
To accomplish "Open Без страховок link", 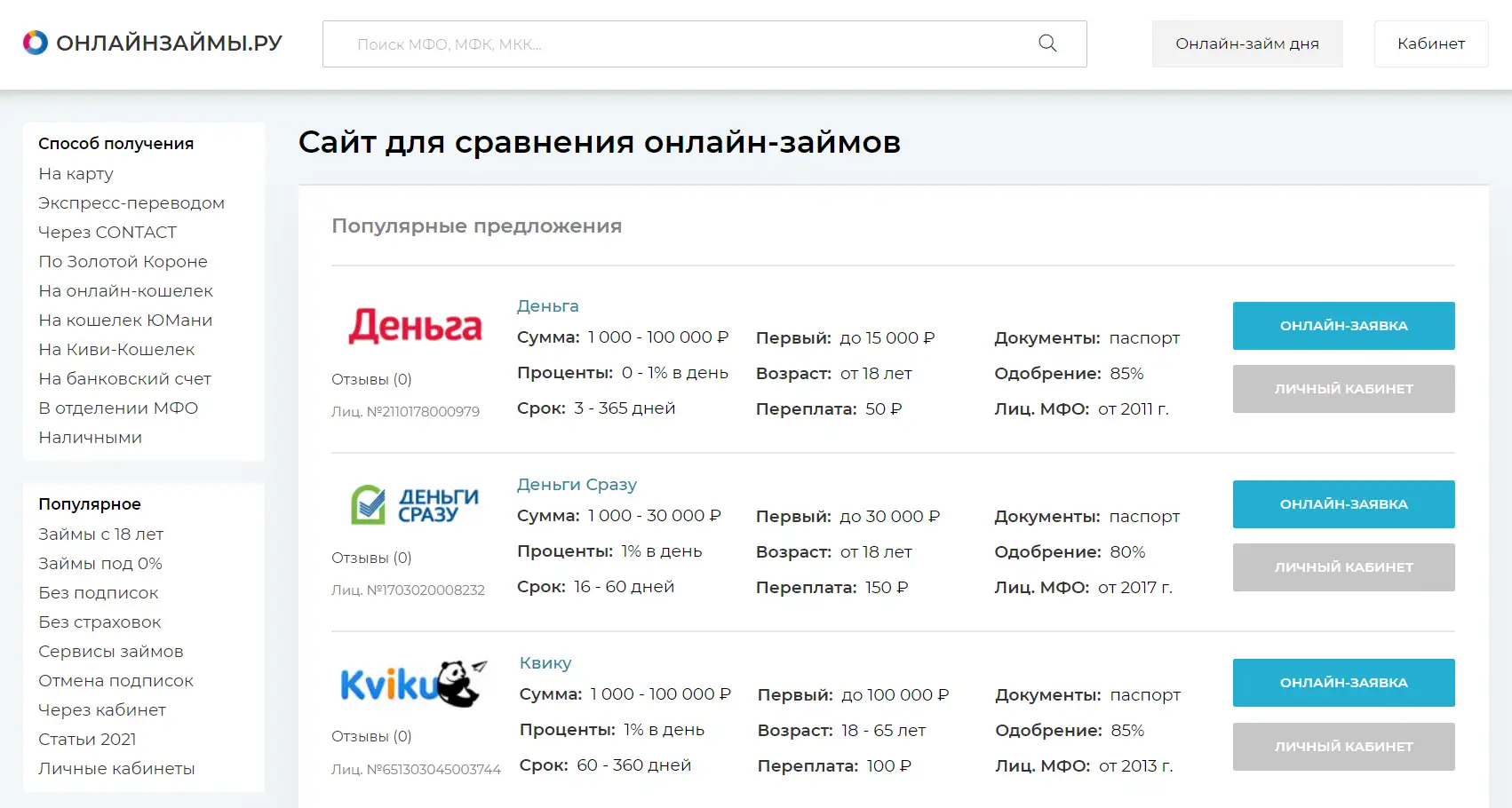I will click(x=99, y=622).
